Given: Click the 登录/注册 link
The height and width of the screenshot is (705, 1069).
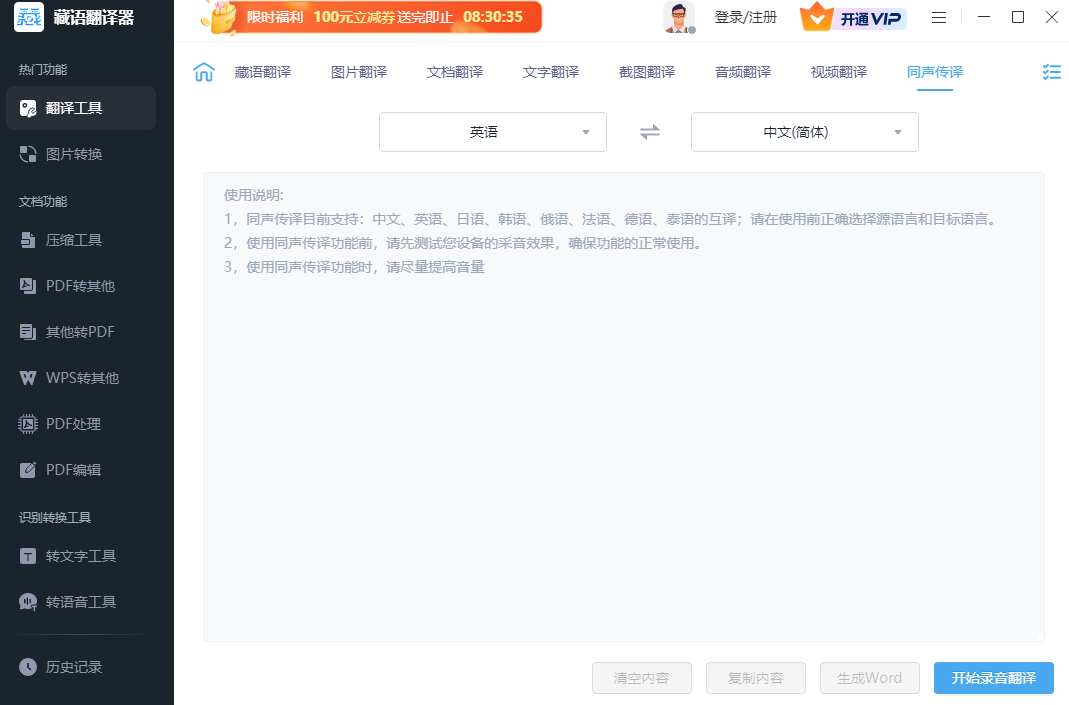Looking at the screenshot, I should (x=745, y=17).
